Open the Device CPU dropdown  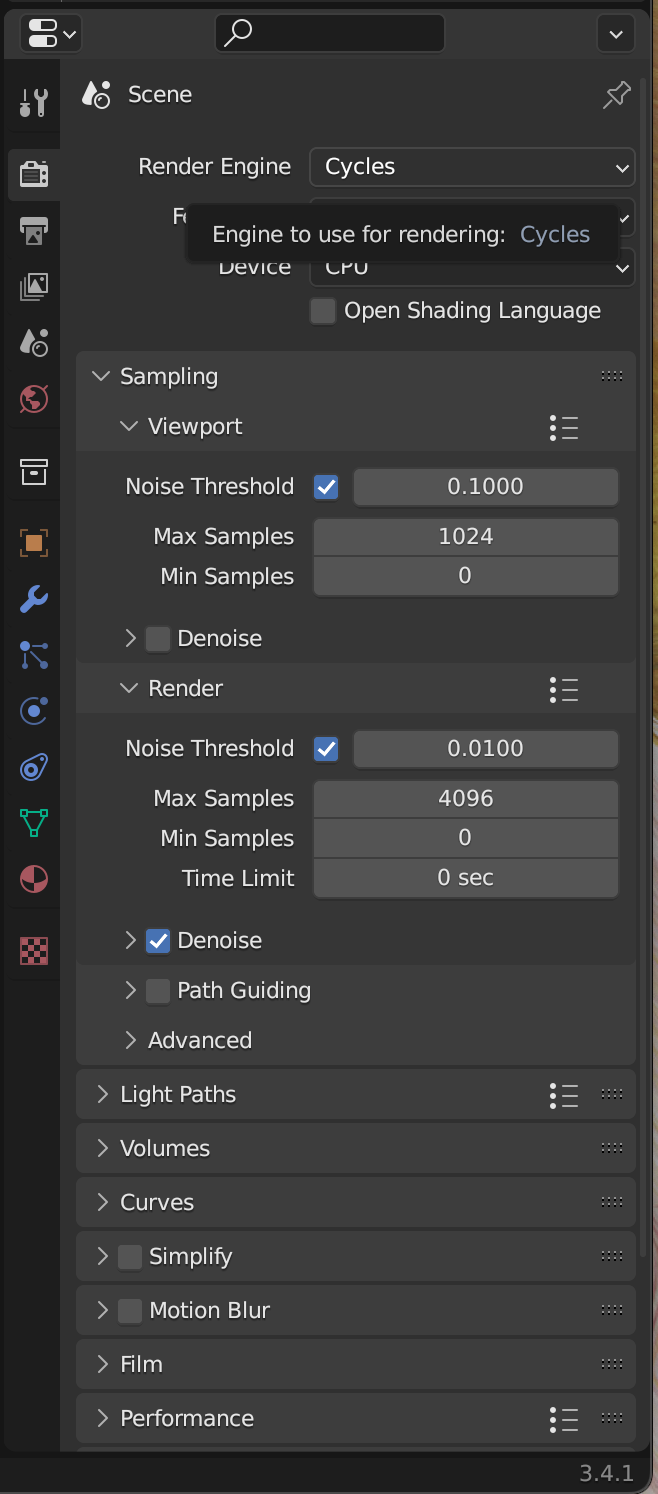[x=472, y=267]
